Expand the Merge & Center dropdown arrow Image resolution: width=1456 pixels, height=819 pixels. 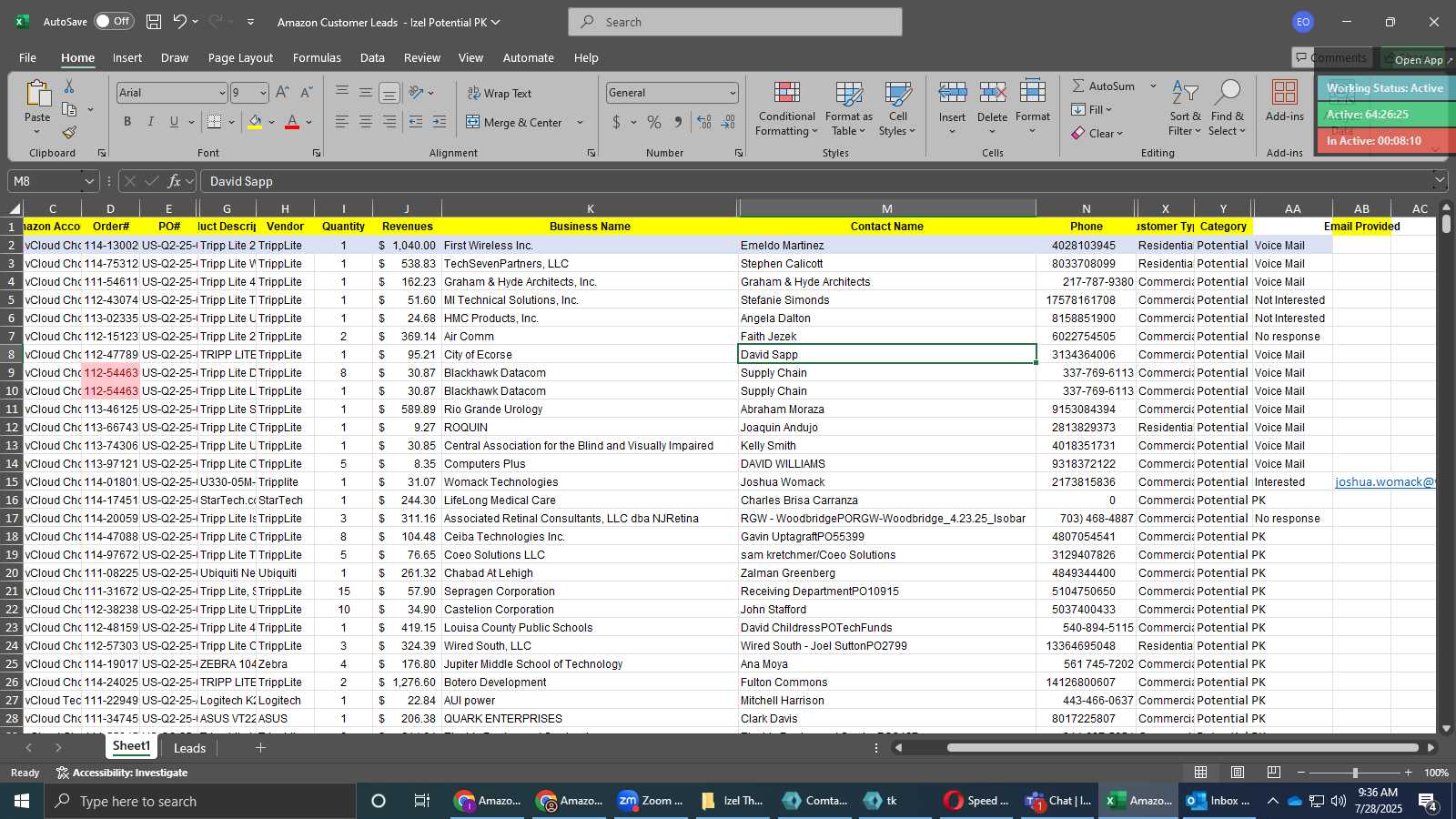pos(580,122)
